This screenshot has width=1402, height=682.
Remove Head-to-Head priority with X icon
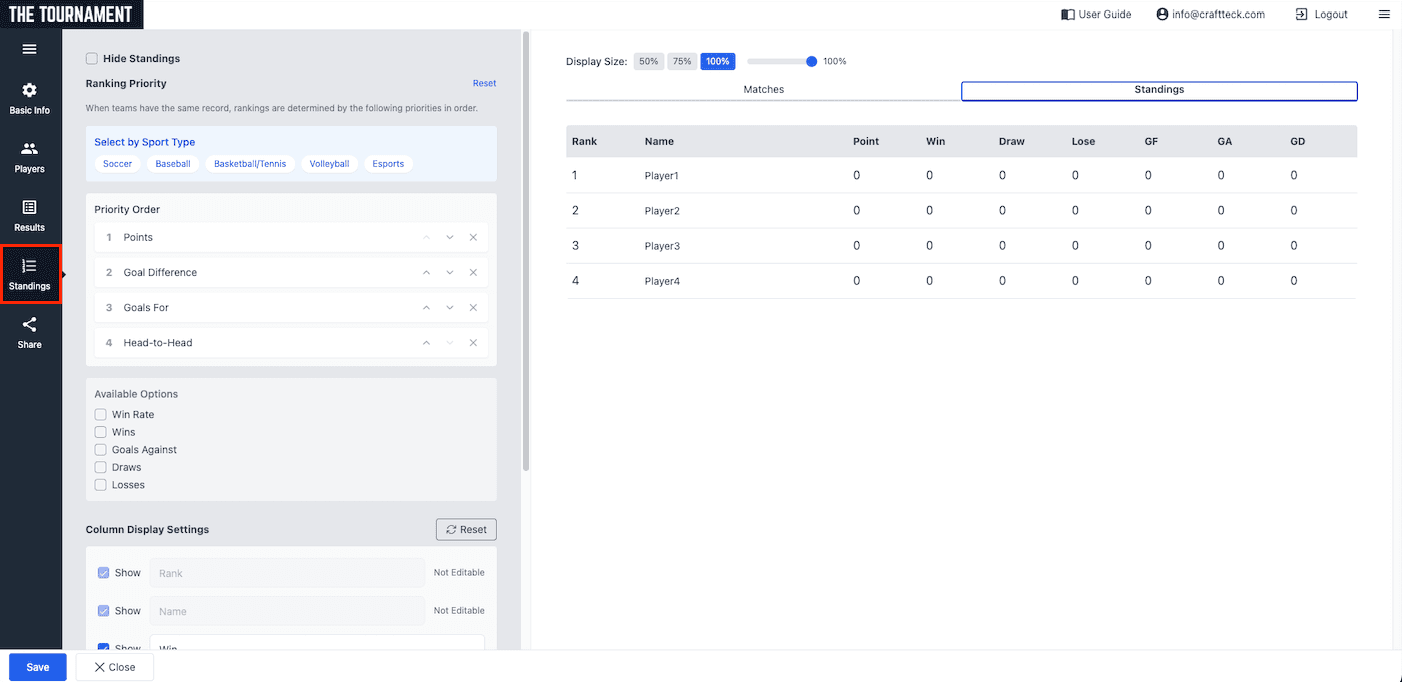(473, 343)
